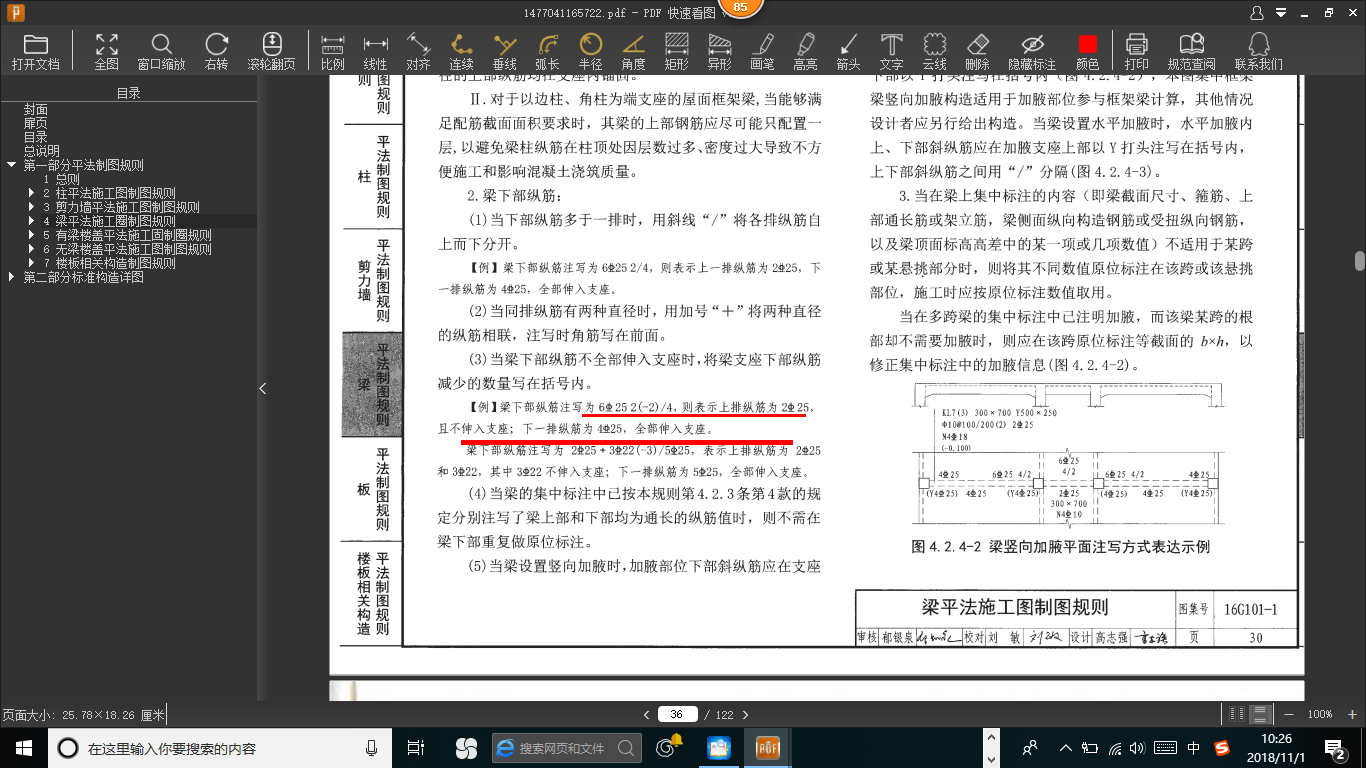1366x768 pixels.
Task: Print the document with 打印
Action: 1136,51
